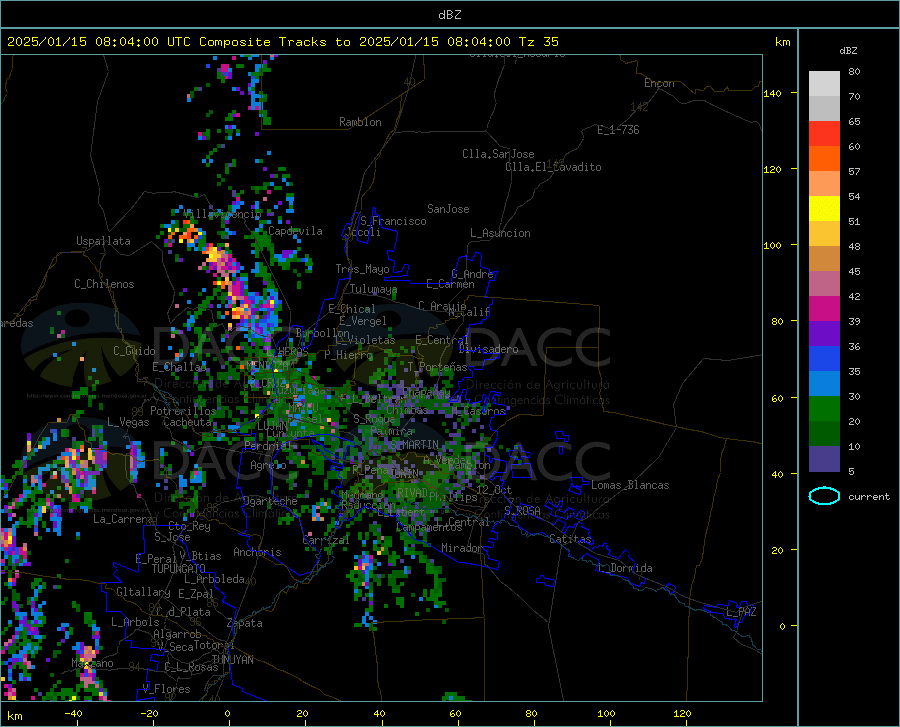
Task: Click the C_Chilenos map label
Action: click(x=104, y=284)
